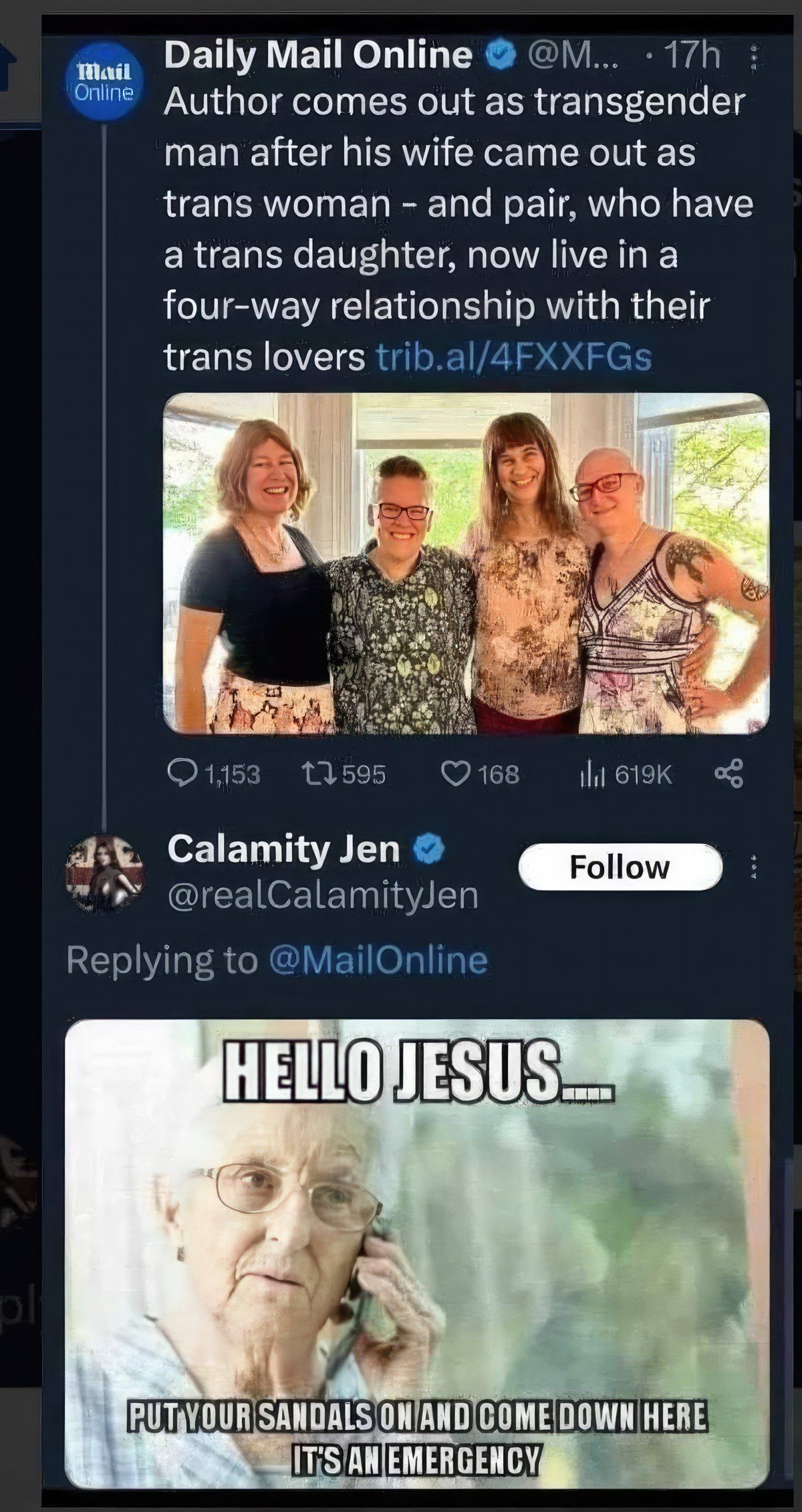This screenshot has height=1512, width=802.
Task: Click the Daily Mail Online display name
Action: tap(318, 56)
